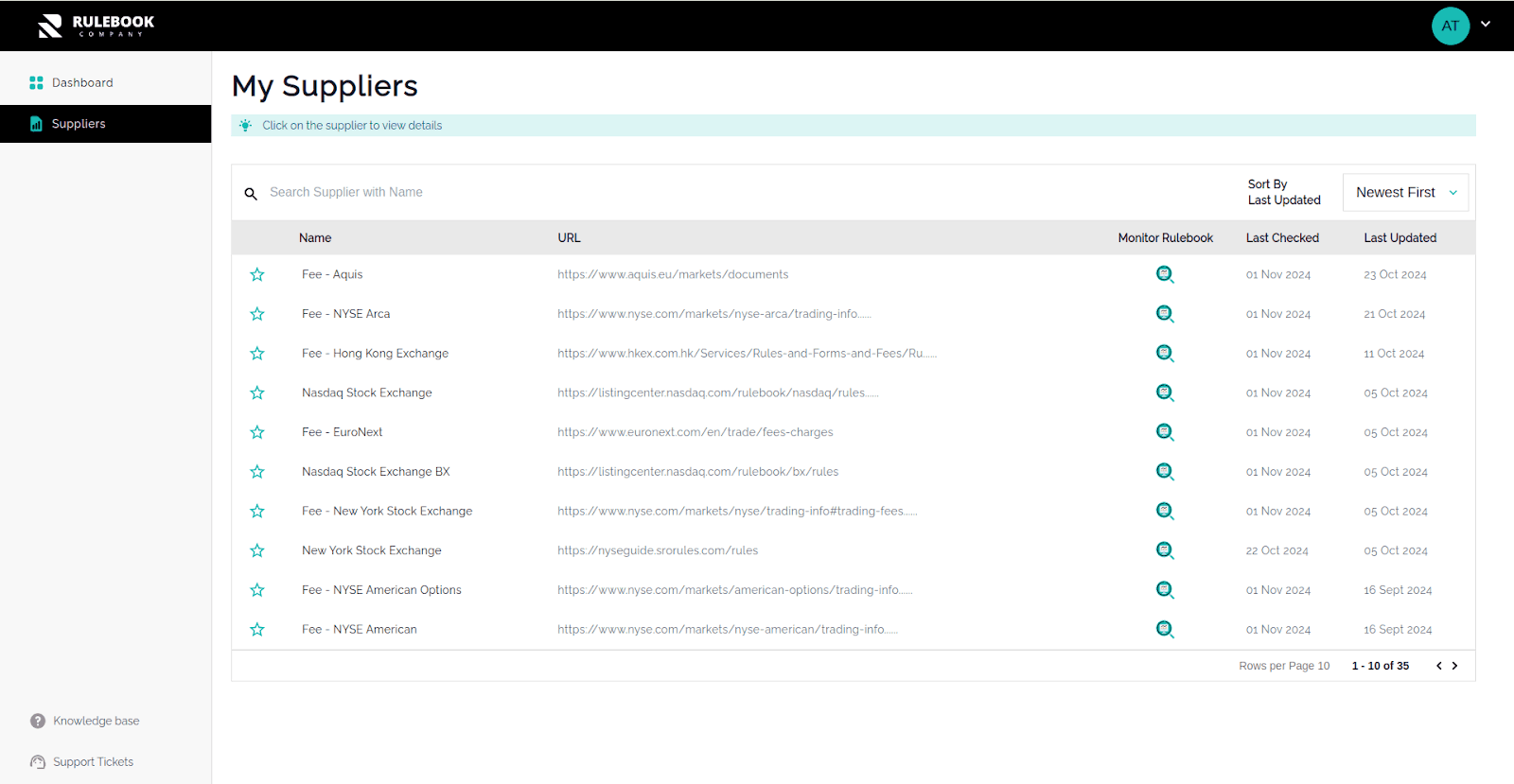Viewport: 1514px width, 784px height.
Task: Monitor rulebook for Fee - NYSE American Options
Action: pyautogui.click(x=1165, y=590)
